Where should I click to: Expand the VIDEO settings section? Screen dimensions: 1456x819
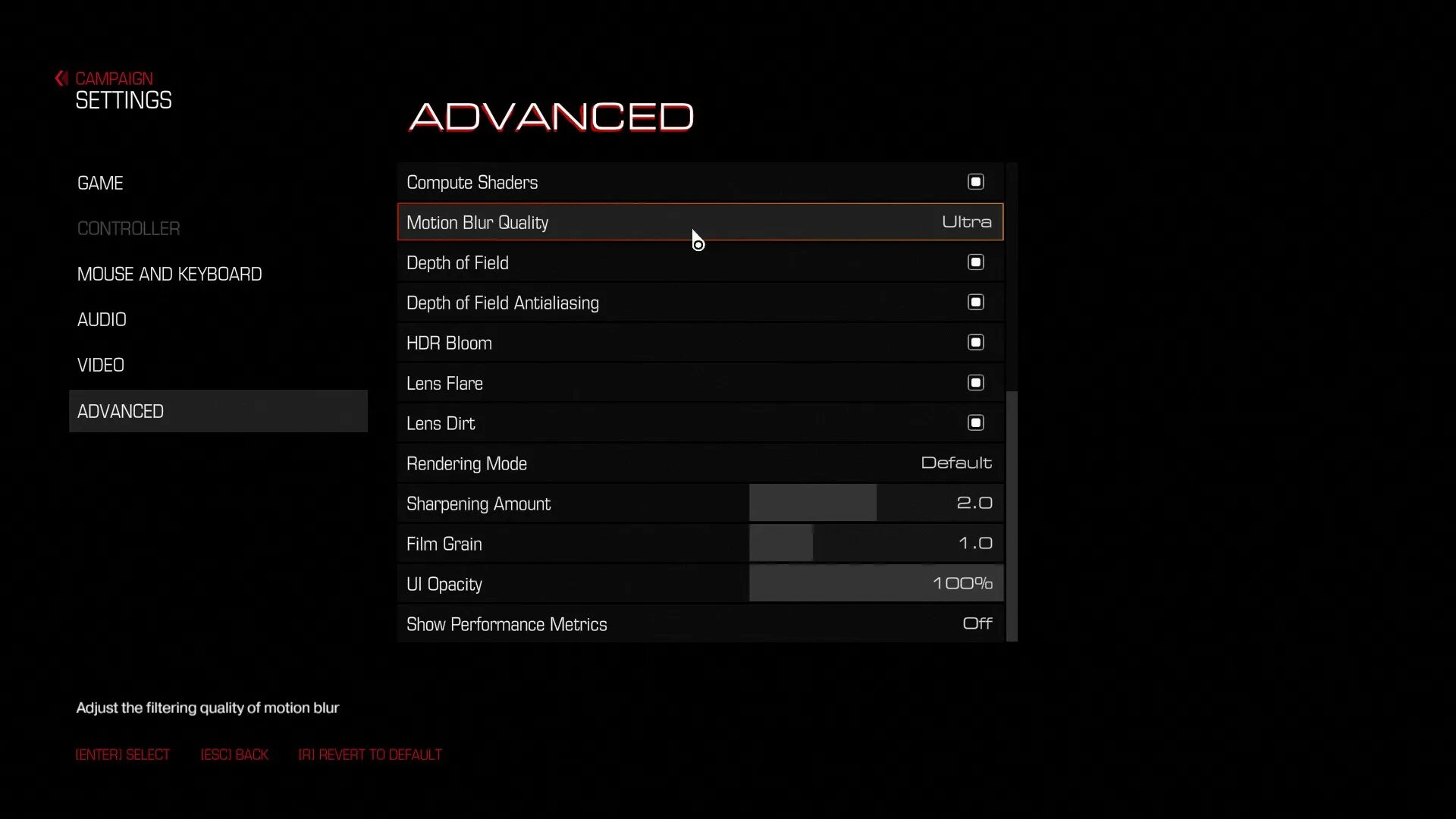coord(100,365)
